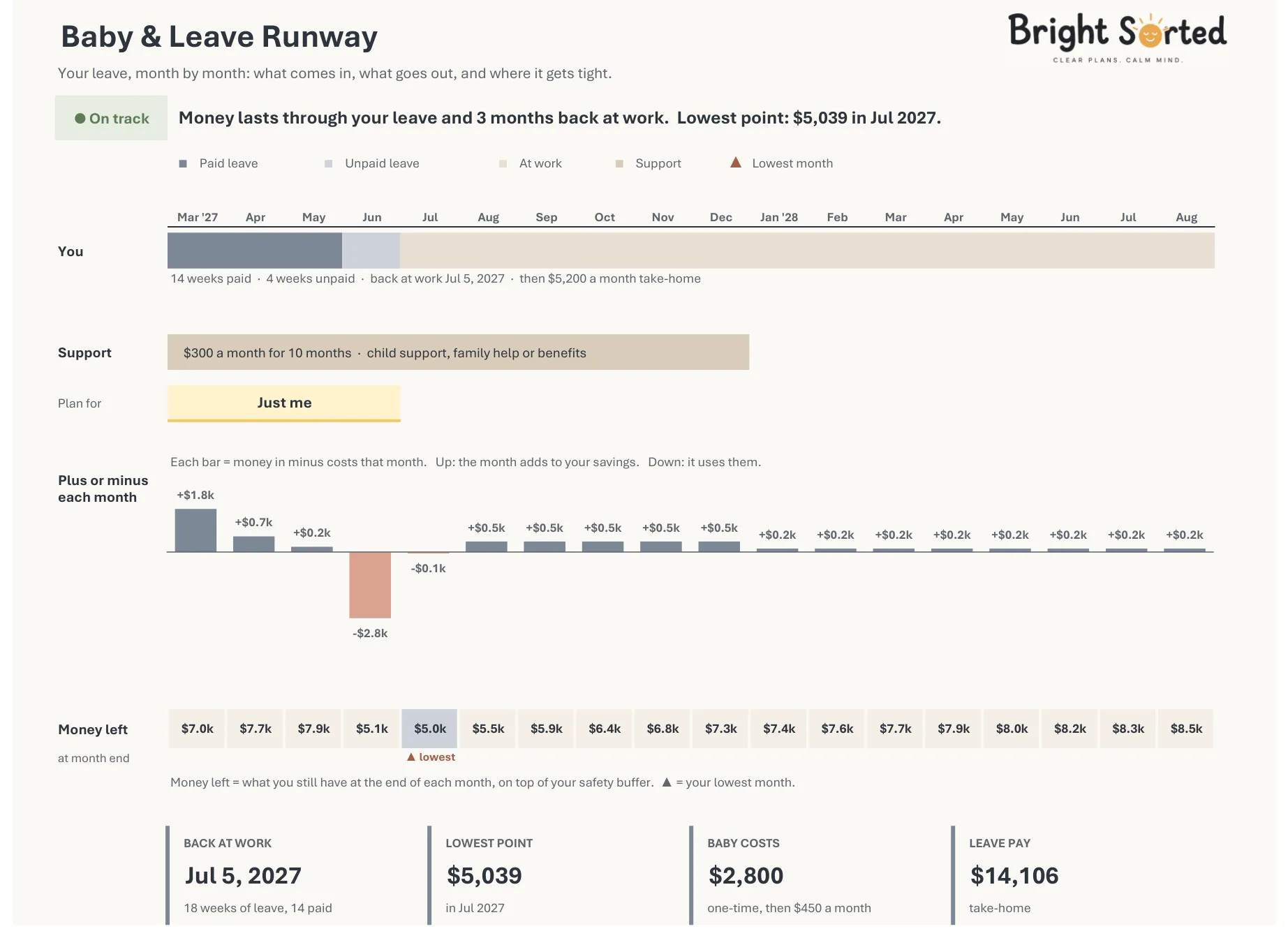1288x938 pixels.
Task: Click the lowest triangle marker under $5.0k
Action: (x=411, y=757)
